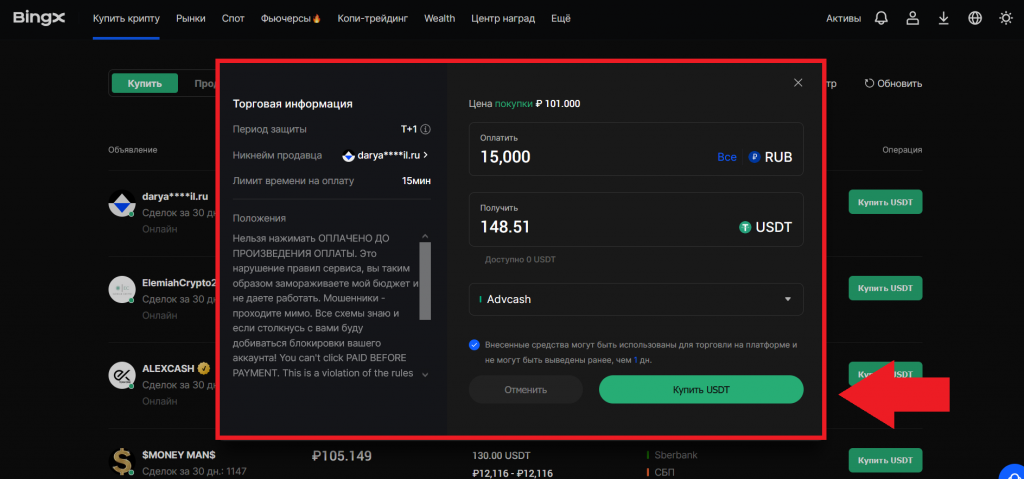This screenshot has height=479, width=1024.
Task: Open the Wealth menu
Action: (x=440, y=18)
